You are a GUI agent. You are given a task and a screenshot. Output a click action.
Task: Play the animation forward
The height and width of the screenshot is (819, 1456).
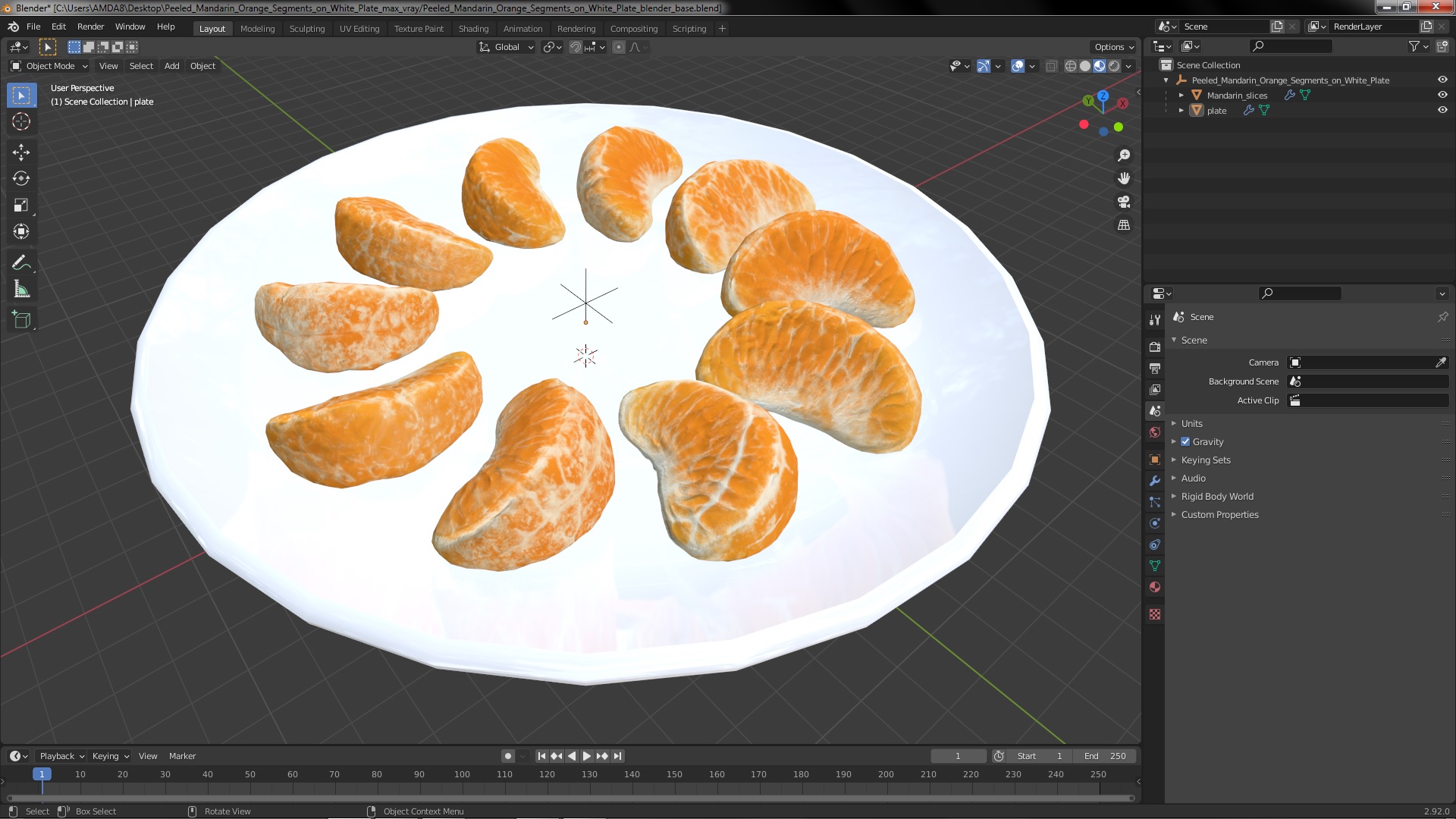click(587, 756)
